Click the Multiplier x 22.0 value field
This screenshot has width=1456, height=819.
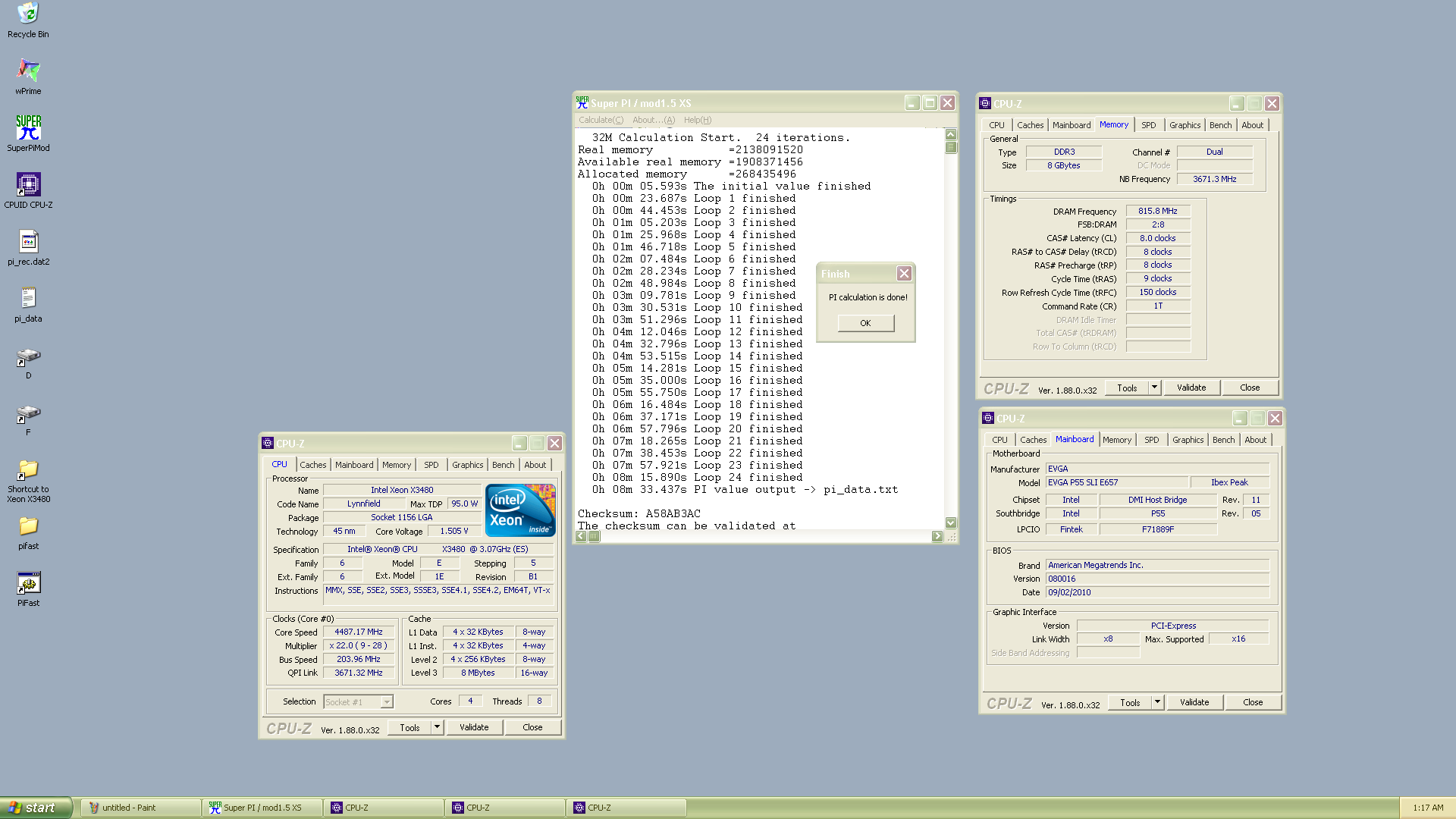[359, 645]
